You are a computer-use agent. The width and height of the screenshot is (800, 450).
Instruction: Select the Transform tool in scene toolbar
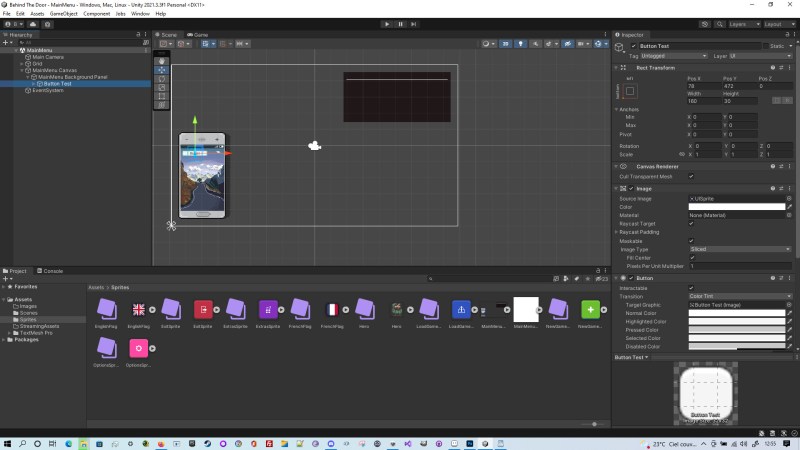click(x=162, y=105)
